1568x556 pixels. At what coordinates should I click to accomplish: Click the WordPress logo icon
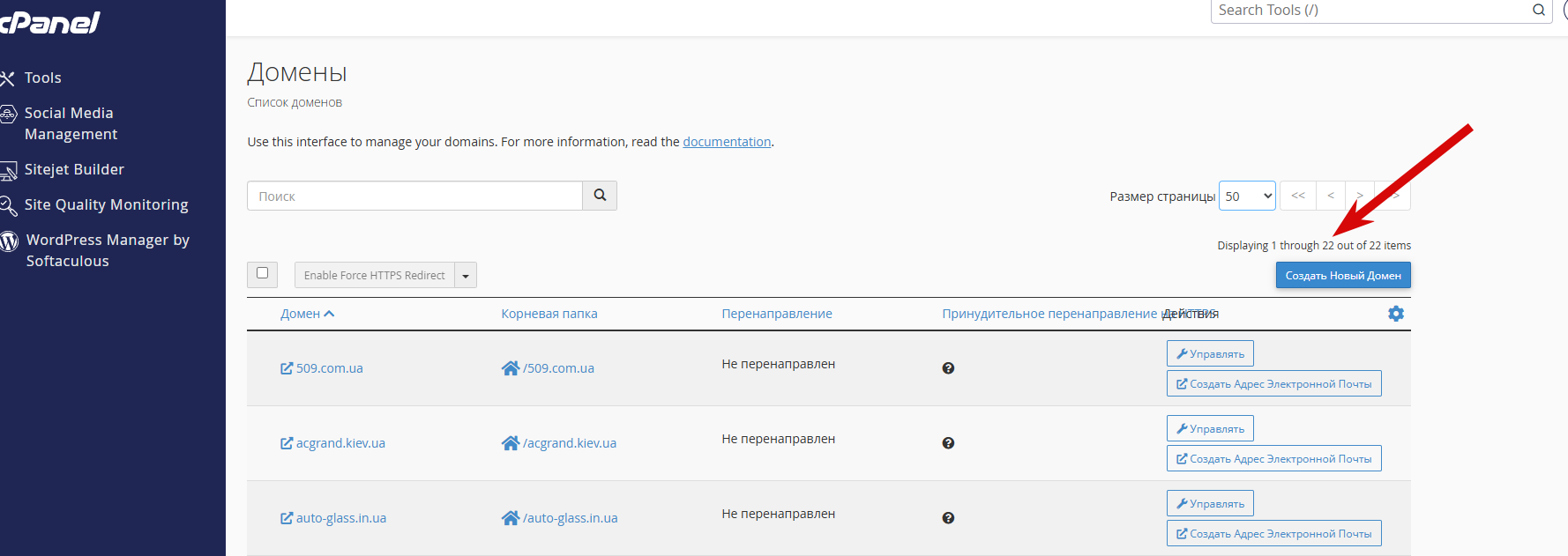pyautogui.click(x=9, y=241)
